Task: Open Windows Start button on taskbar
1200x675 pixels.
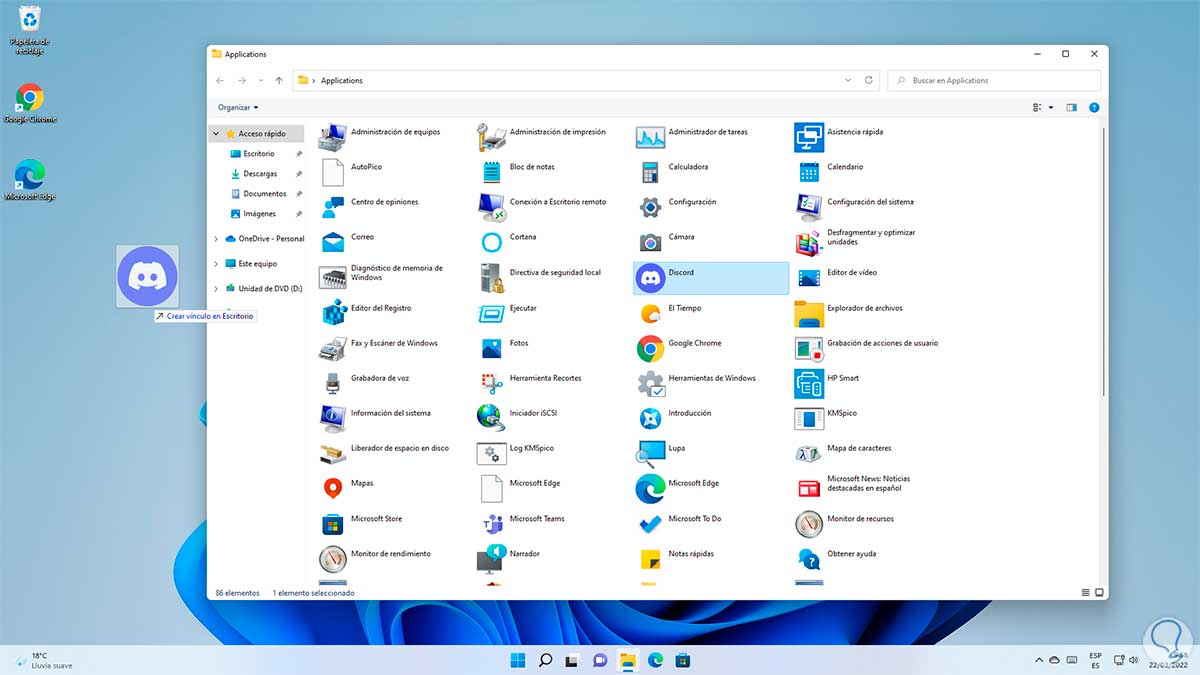Action: tap(518, 660)
